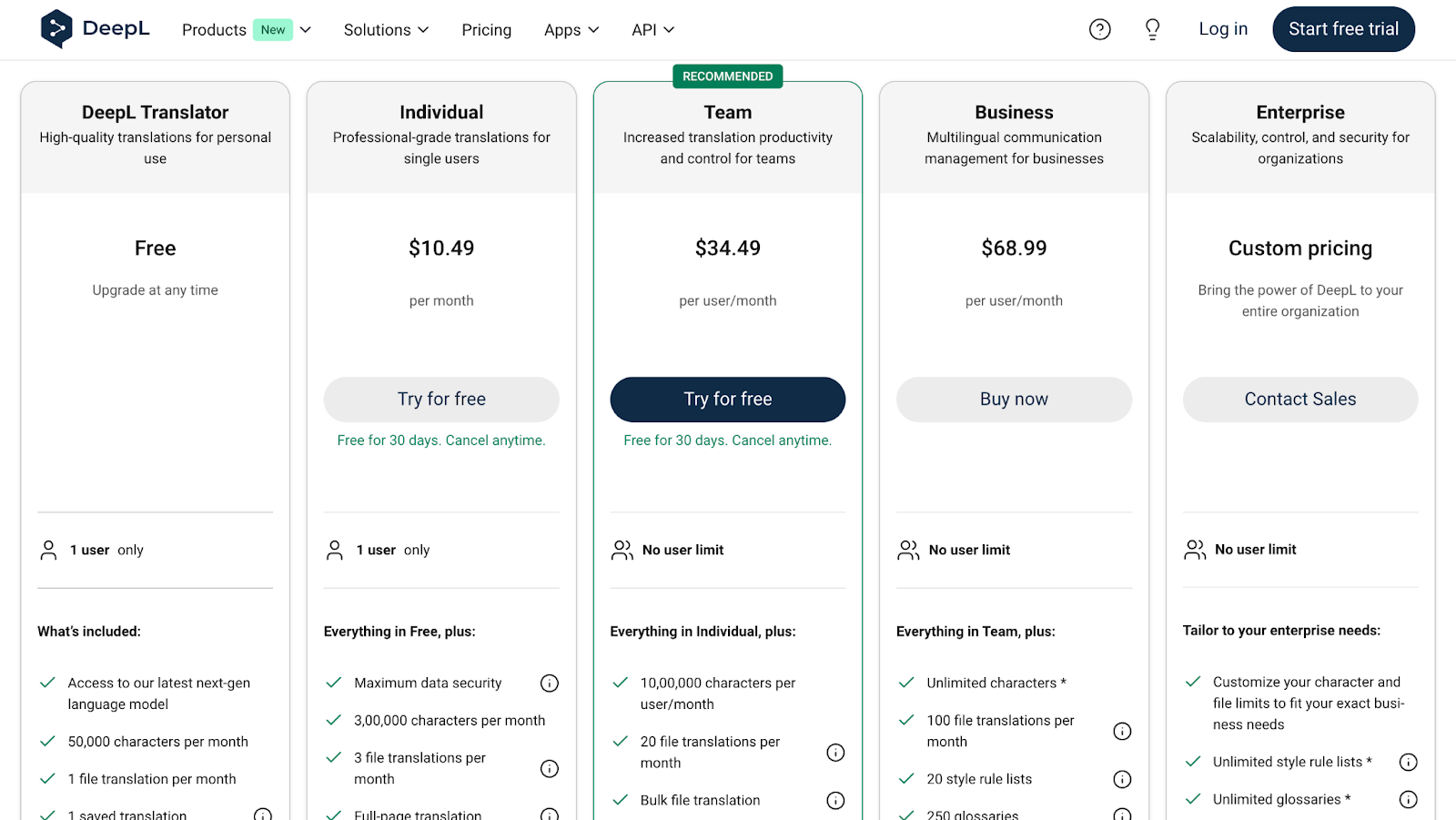Image resolution: width=1456 pixels, height=820 pixels.
Task: Click the lightbulb ideas icon
Action: click(x=1151, y=28)
